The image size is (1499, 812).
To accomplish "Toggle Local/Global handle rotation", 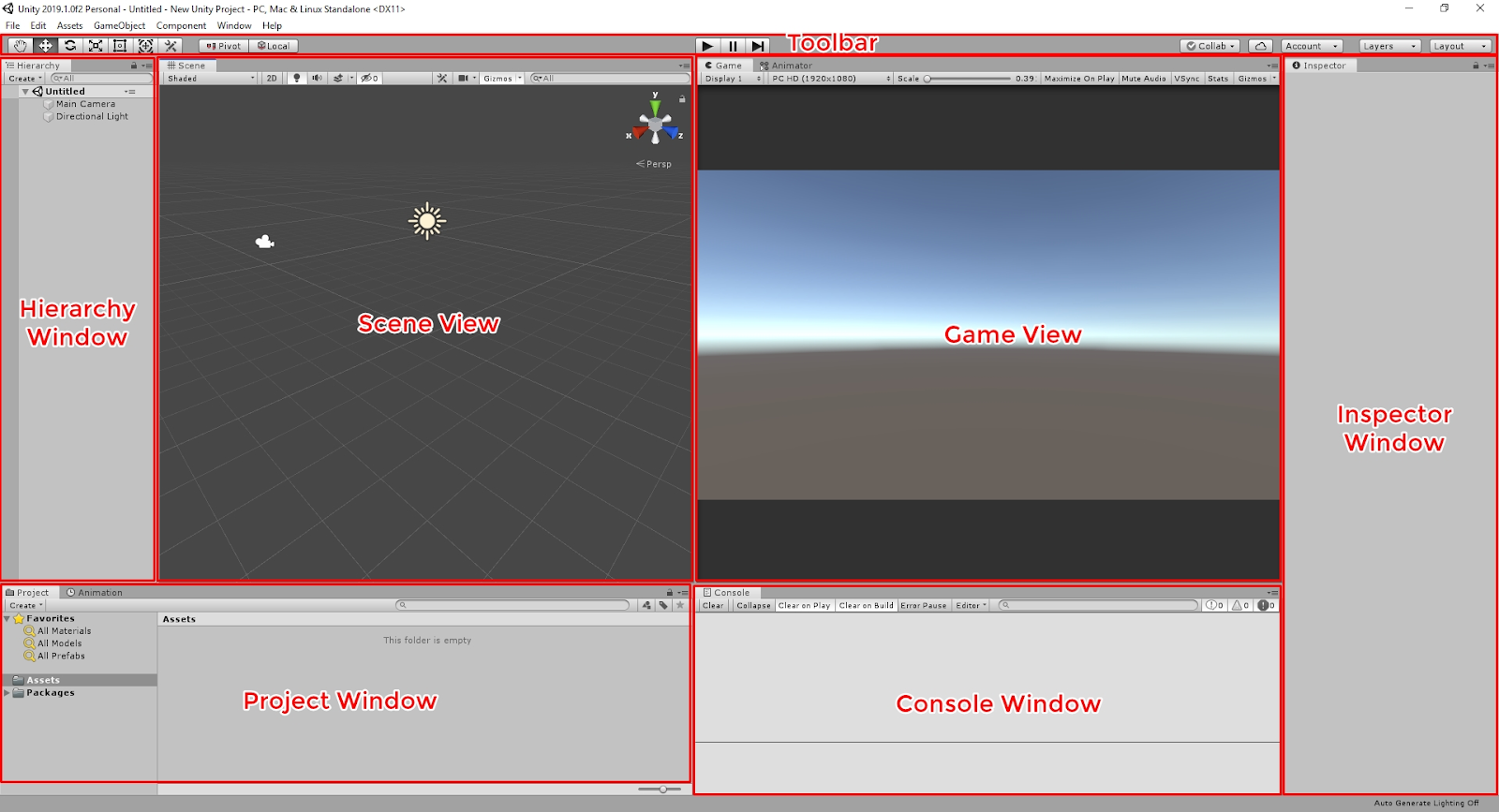I will [274, 46].
